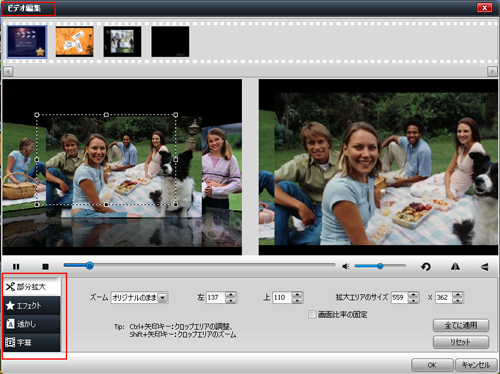
Task: Pause the video preview playback
Action: (16, 266)
